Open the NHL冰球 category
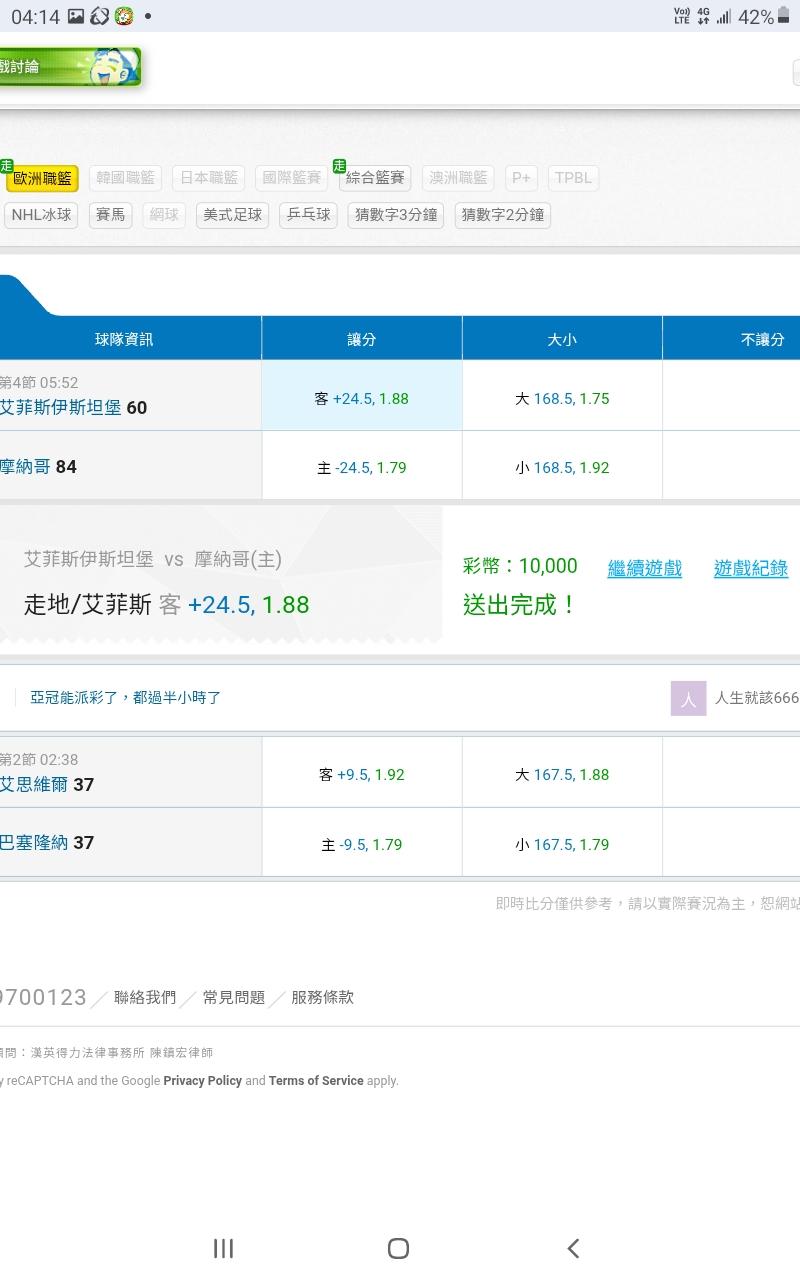 [x=42, y=215]
